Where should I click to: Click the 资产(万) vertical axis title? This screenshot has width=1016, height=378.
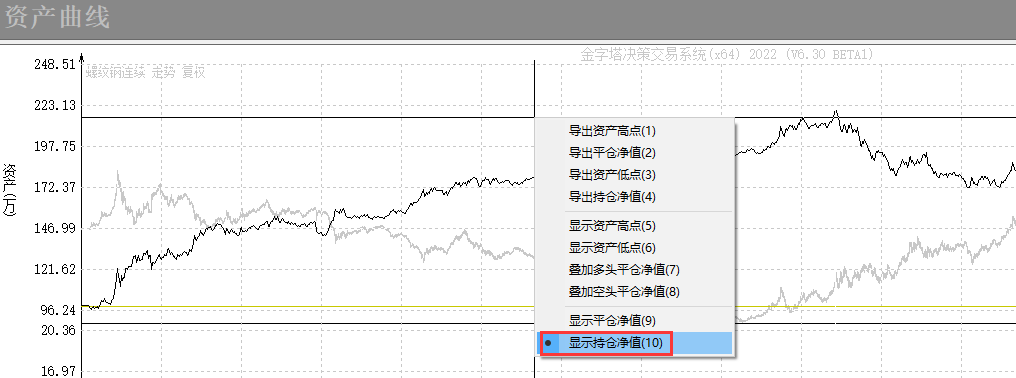(x=11, y=189)
